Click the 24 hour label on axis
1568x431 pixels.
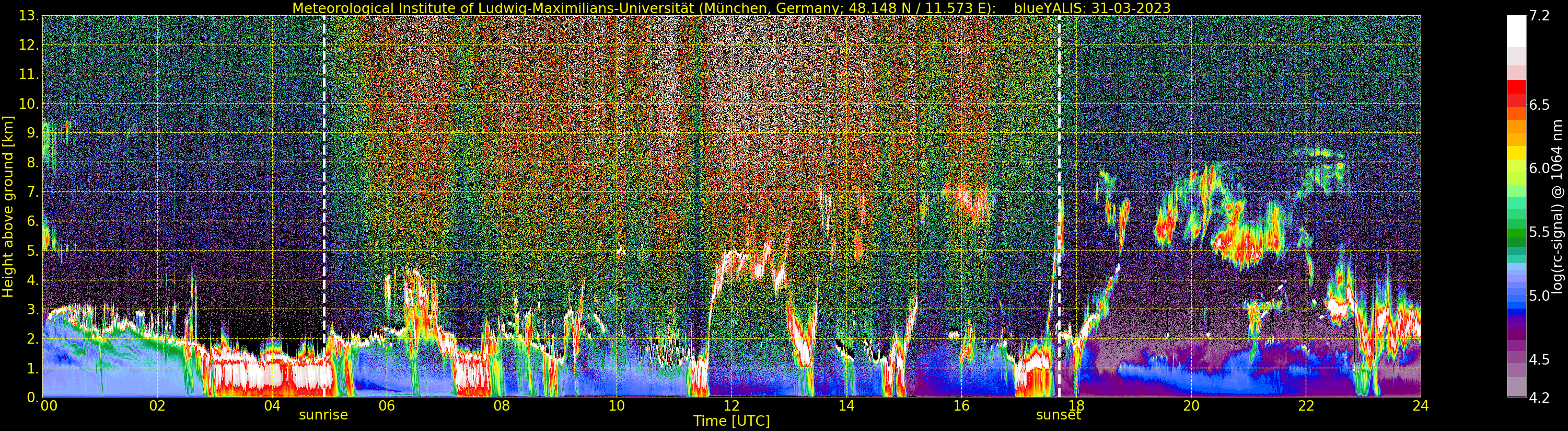tap(1420, 405)
